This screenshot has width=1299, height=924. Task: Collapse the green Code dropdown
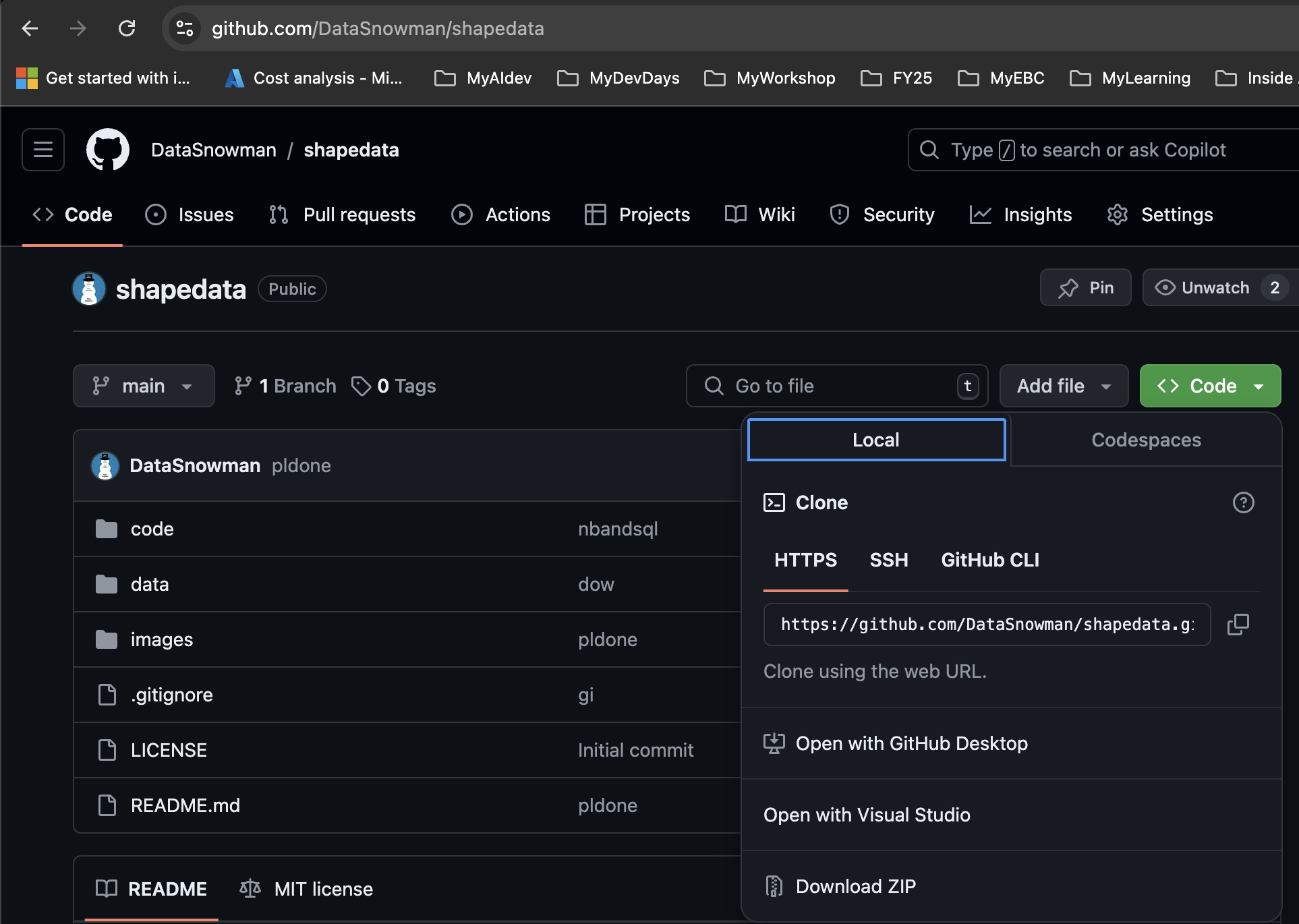(1210, 386)
